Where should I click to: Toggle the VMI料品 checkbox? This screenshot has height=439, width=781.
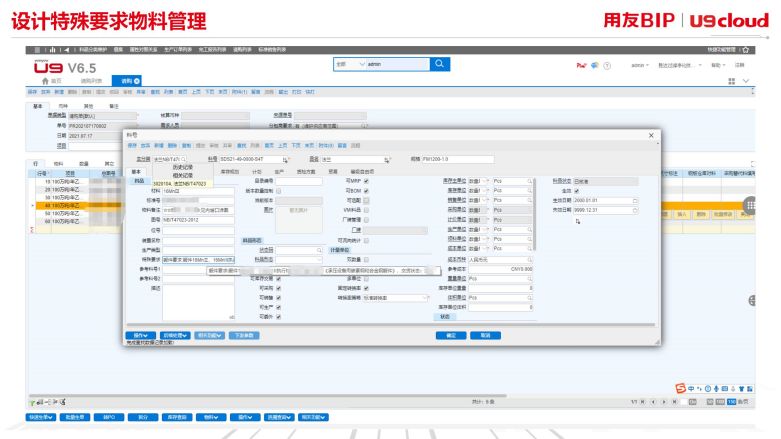[366, 210]
